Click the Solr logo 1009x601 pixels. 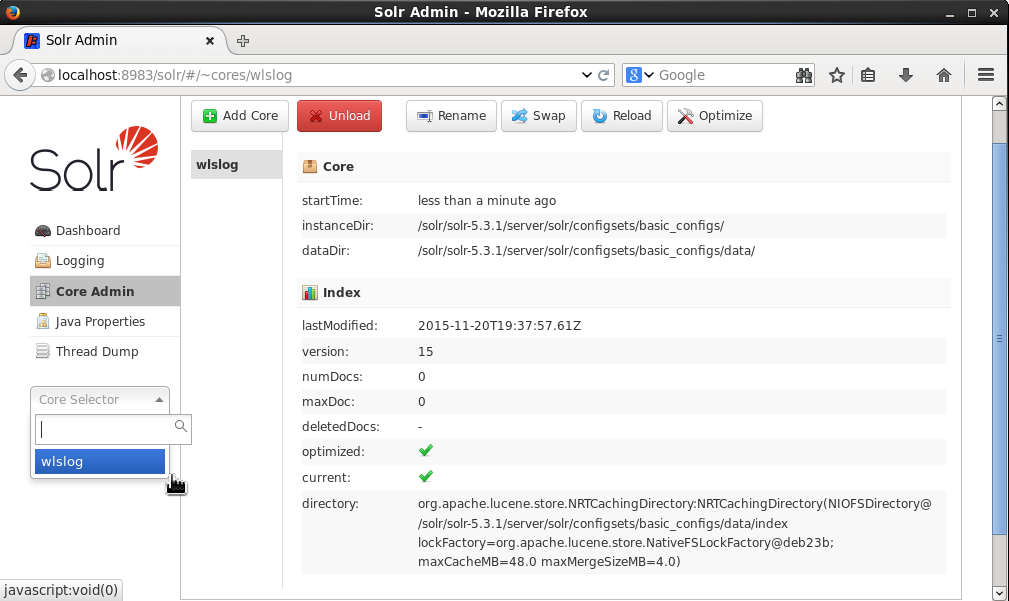(x=94, y=159)
